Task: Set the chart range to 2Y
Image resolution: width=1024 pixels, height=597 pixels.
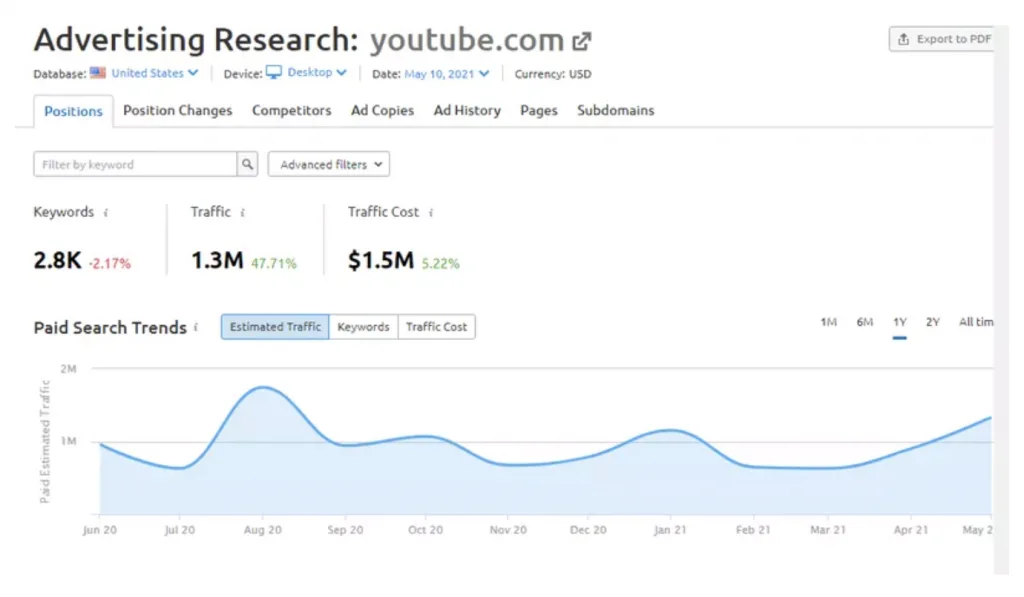Action: (x=933, y=322)
